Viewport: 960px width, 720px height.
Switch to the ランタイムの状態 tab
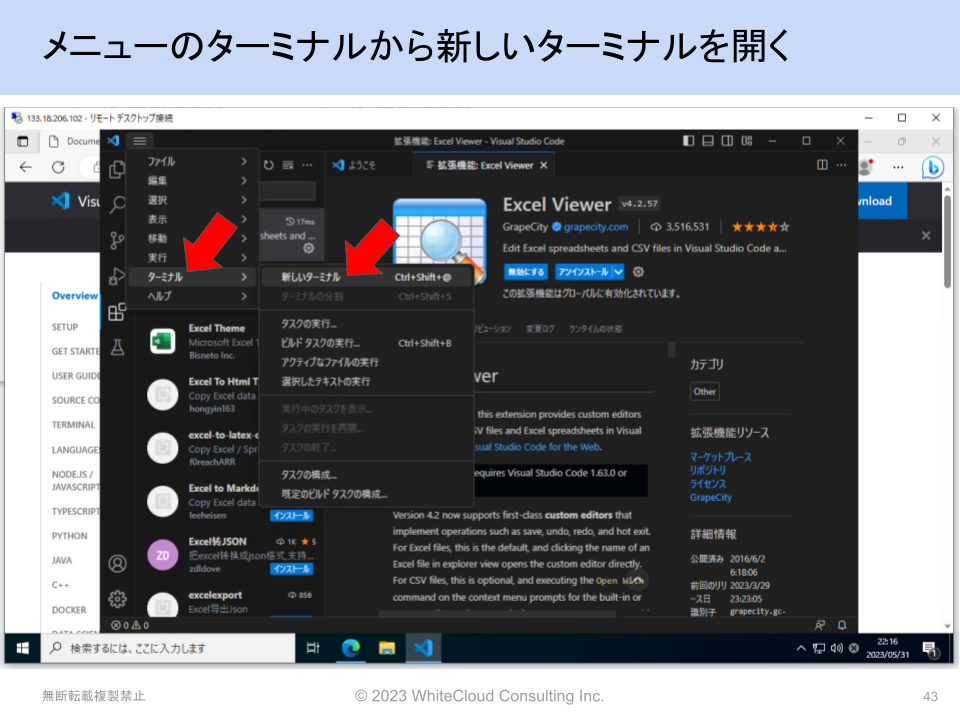(595, 329)
